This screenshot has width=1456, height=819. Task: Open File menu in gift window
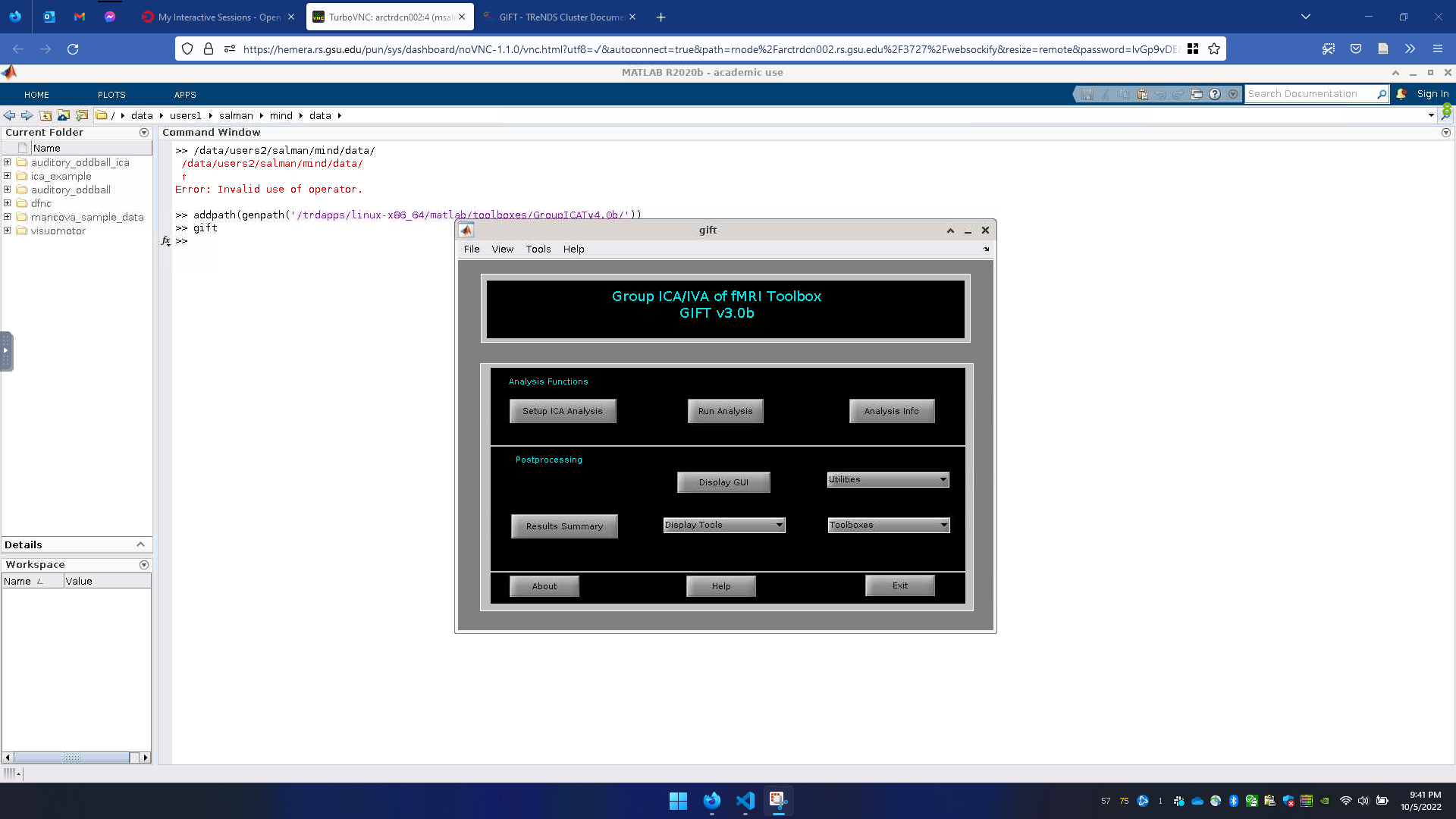click(x=472, y=249)
